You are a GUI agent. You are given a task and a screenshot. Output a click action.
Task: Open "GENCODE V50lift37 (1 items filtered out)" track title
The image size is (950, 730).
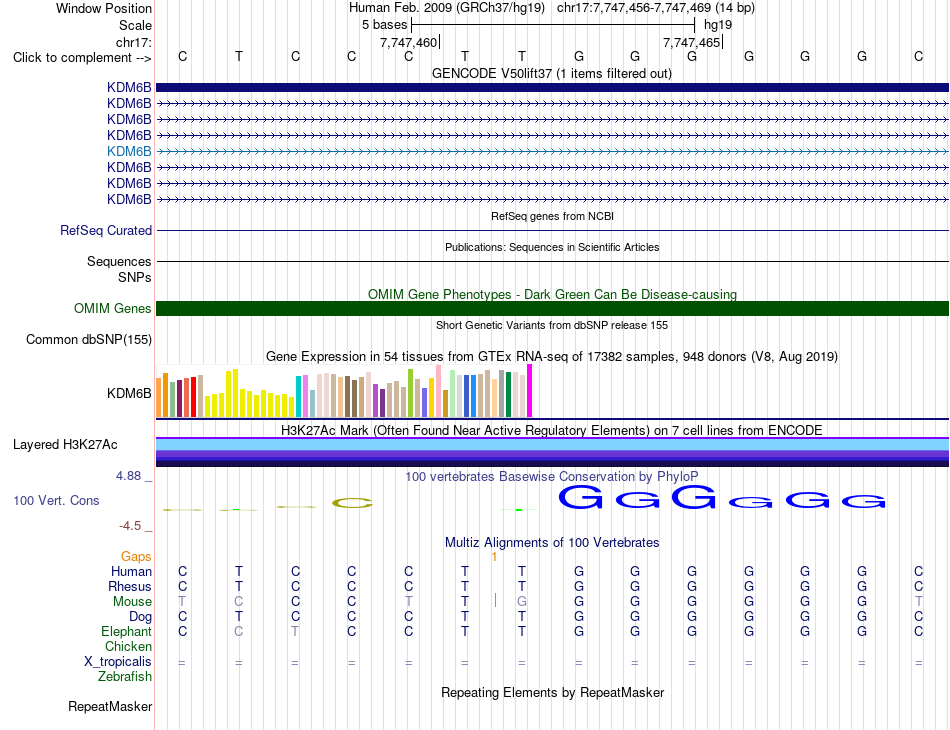click(x=552, y=73)
